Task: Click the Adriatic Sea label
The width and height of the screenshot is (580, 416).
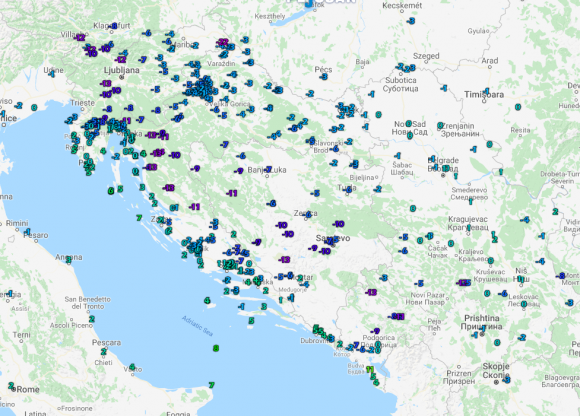Action: (x=198, y=326)
